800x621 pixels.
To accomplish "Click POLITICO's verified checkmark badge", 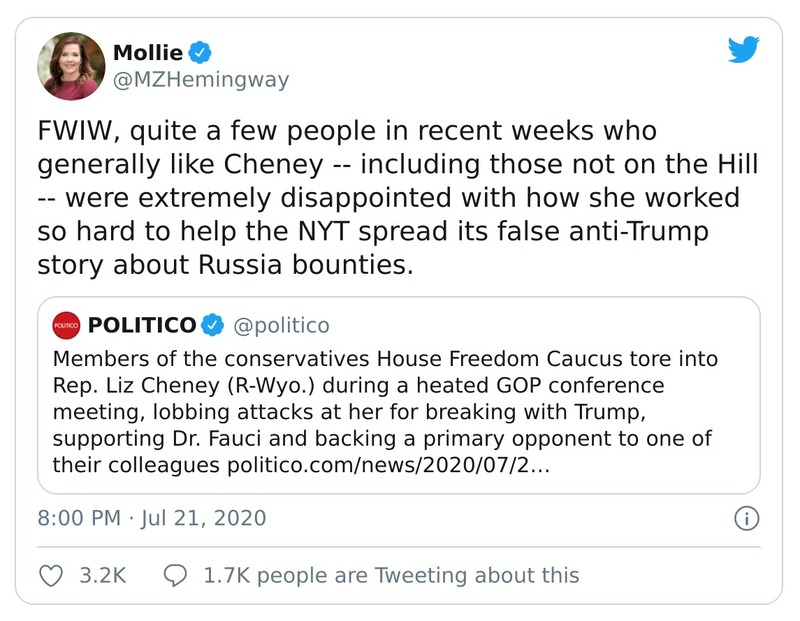I will pyautogui.click(x=212, y=326).
